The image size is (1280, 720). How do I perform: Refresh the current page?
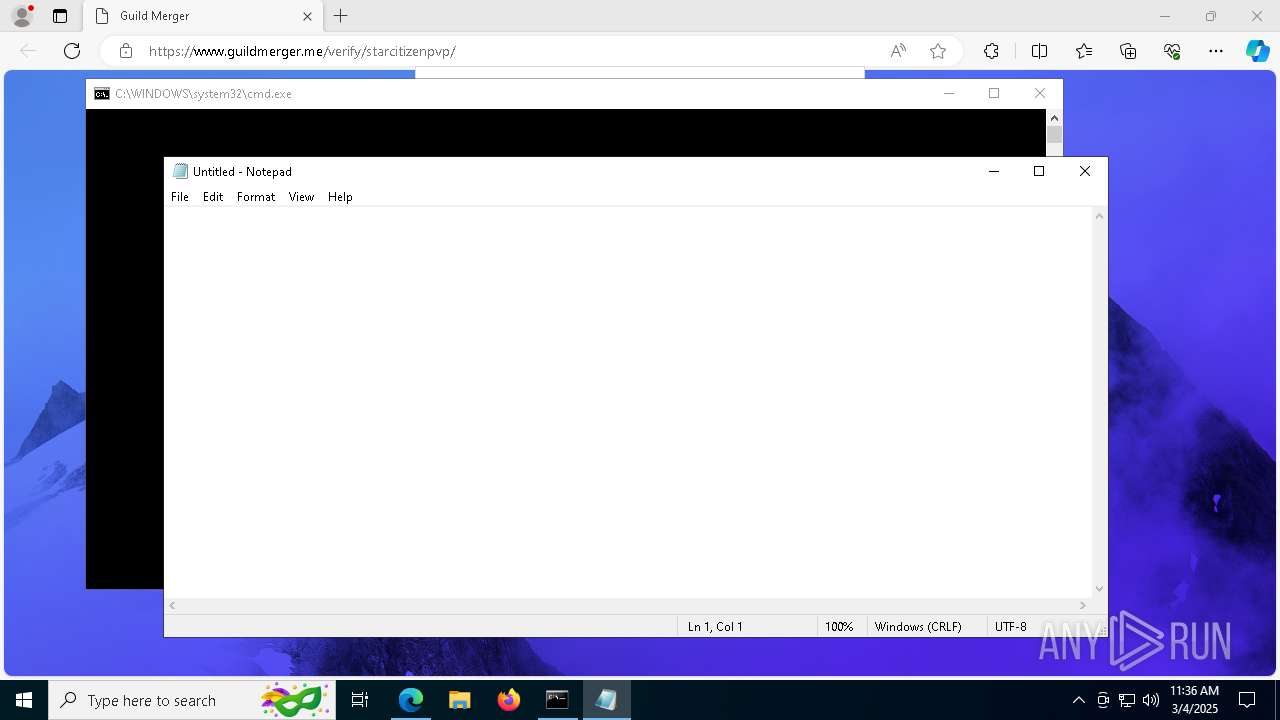72,51
